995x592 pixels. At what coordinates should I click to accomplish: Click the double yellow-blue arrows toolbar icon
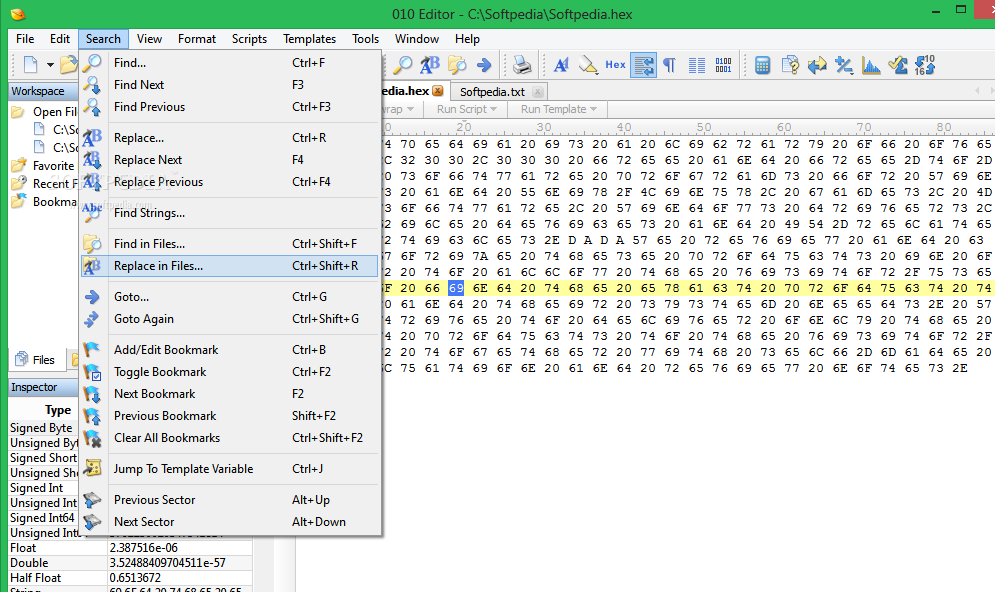coord(817,65)
